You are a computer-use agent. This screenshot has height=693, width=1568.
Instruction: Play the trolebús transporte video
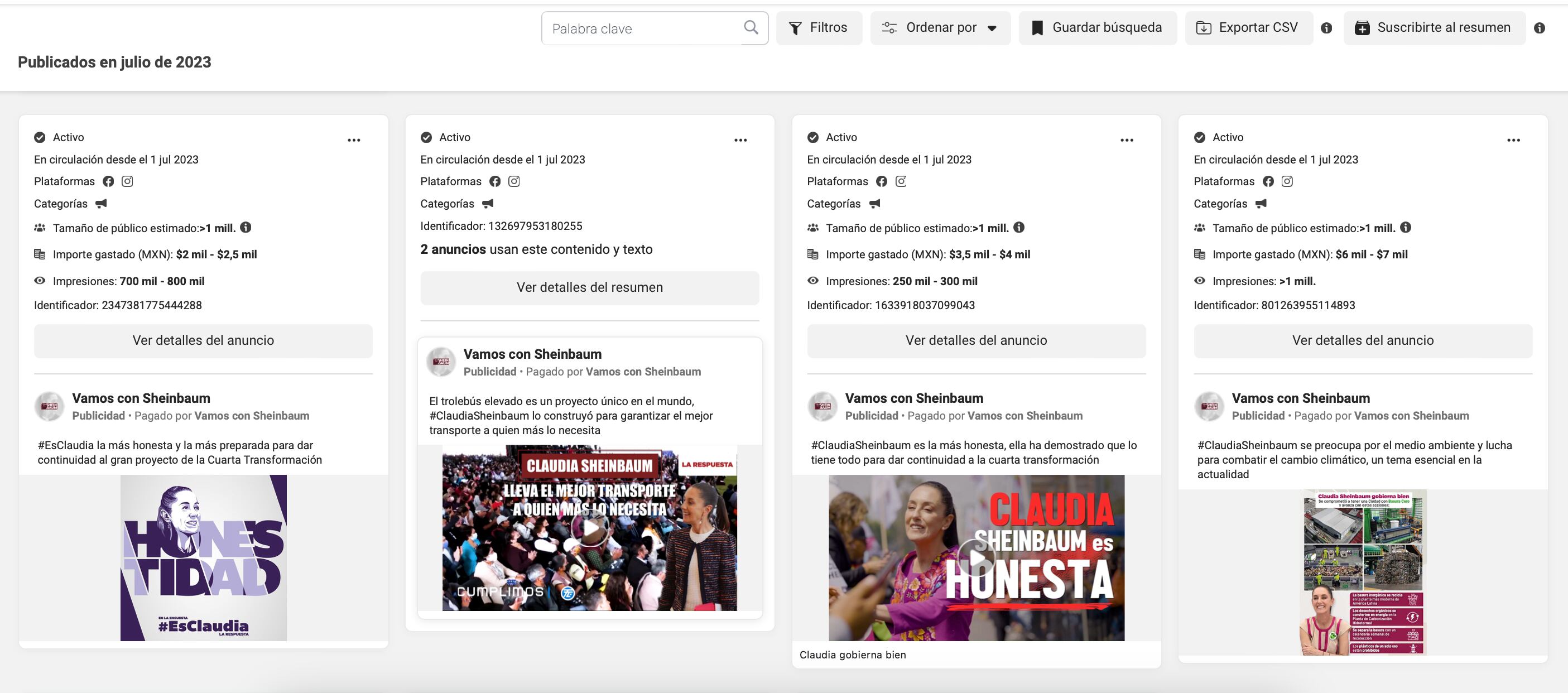click(x=589, y=528)
